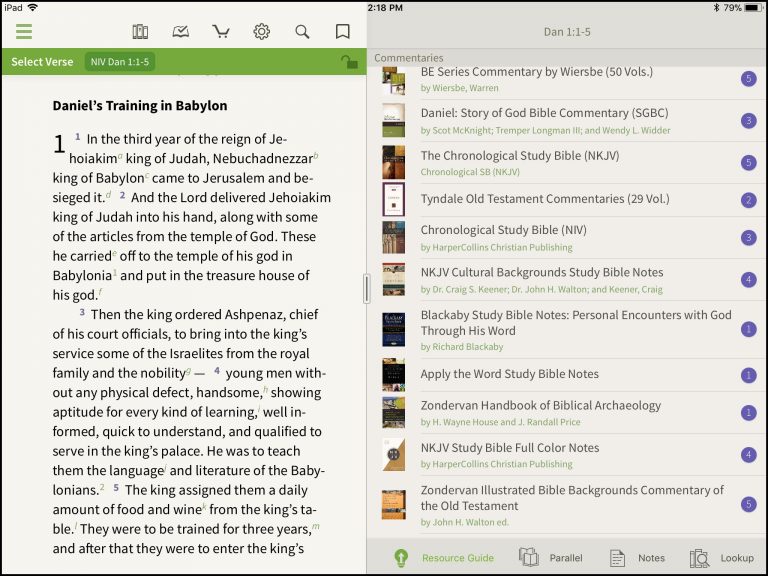The image size is (768, 576).
Task: Toggle the unlock sync padlock
Action: 349,62
